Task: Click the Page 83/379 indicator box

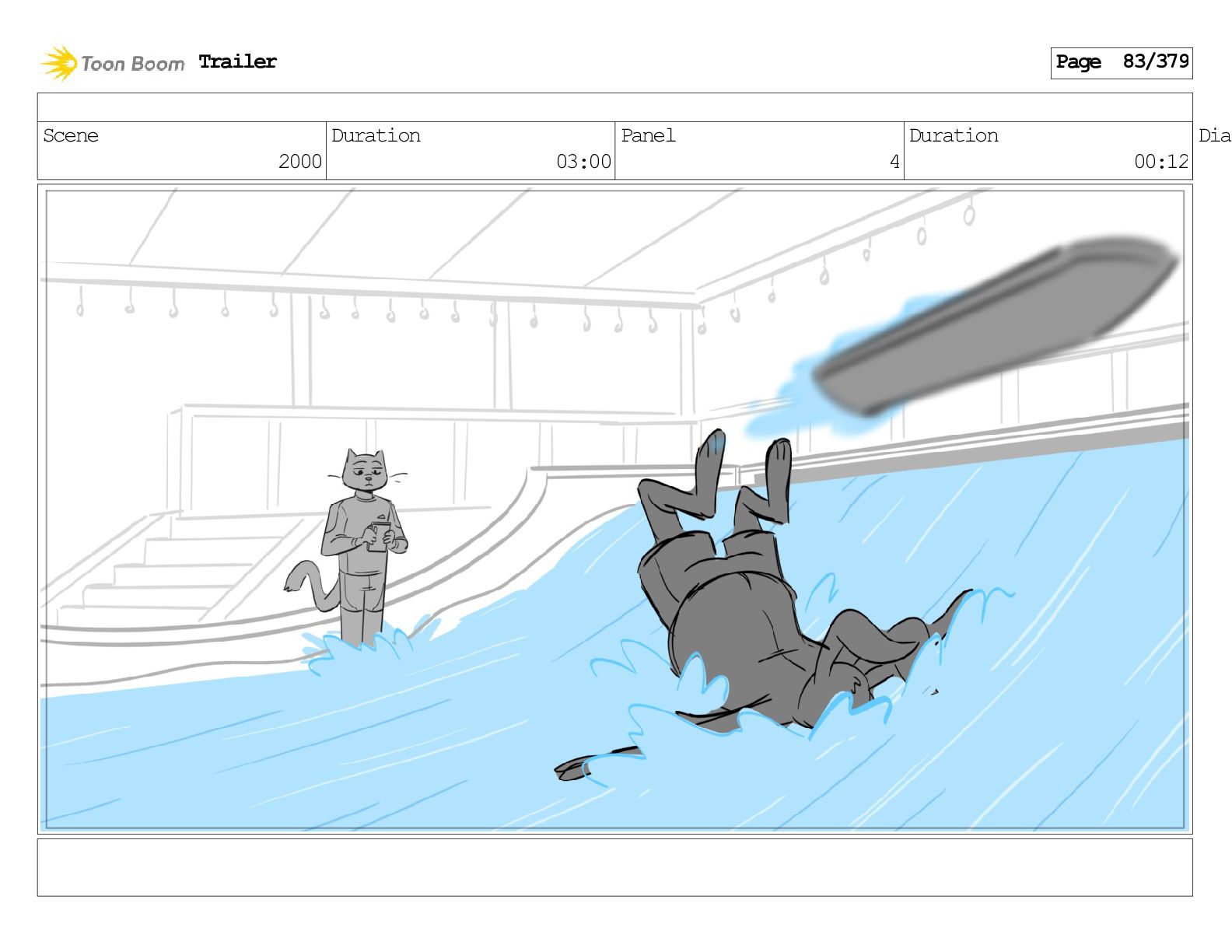Action: (x=1122, y=63)
